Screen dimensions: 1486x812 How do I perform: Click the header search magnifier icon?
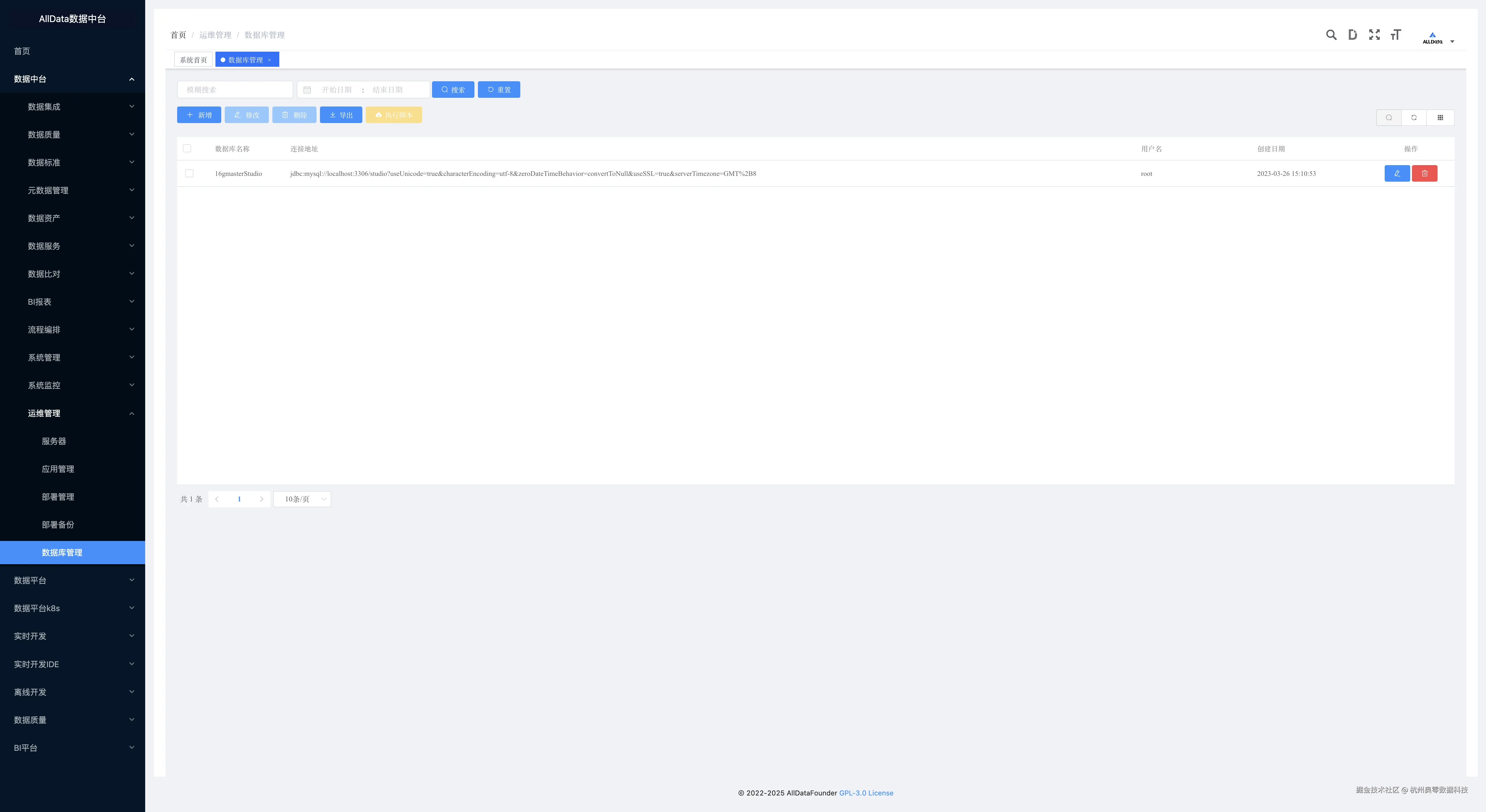(1331, 35)
